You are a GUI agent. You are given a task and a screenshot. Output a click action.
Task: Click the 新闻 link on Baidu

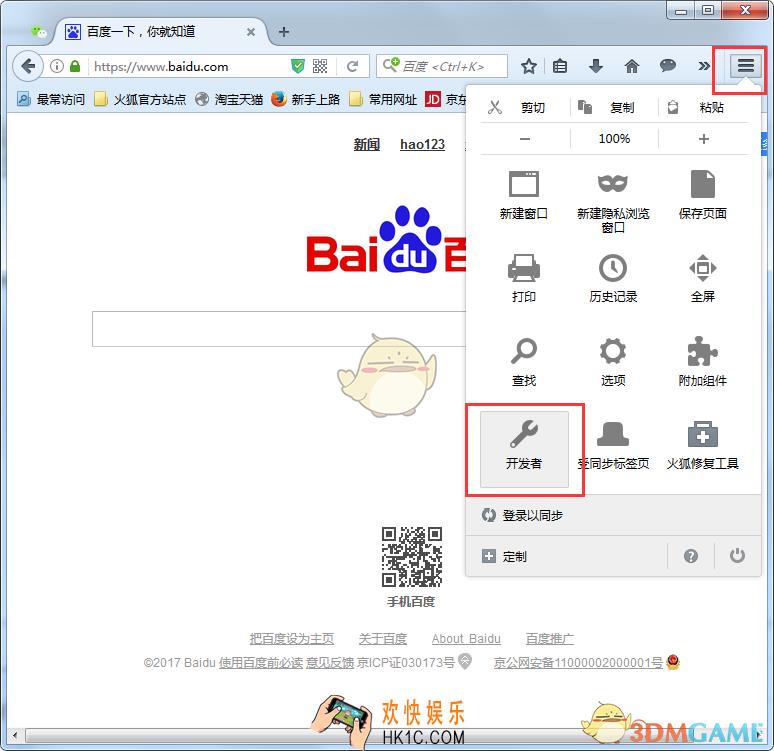[367, 144]
